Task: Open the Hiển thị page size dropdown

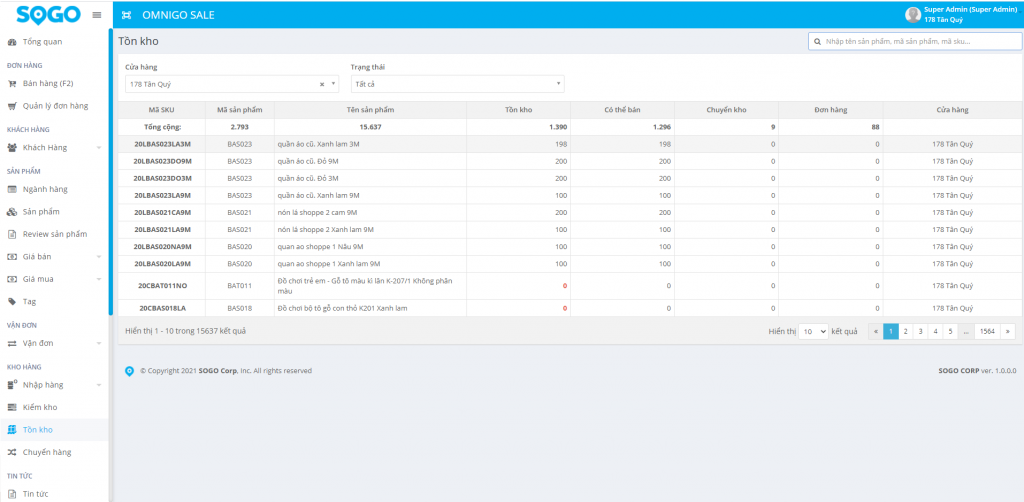Action: click(x=812, y=331)
